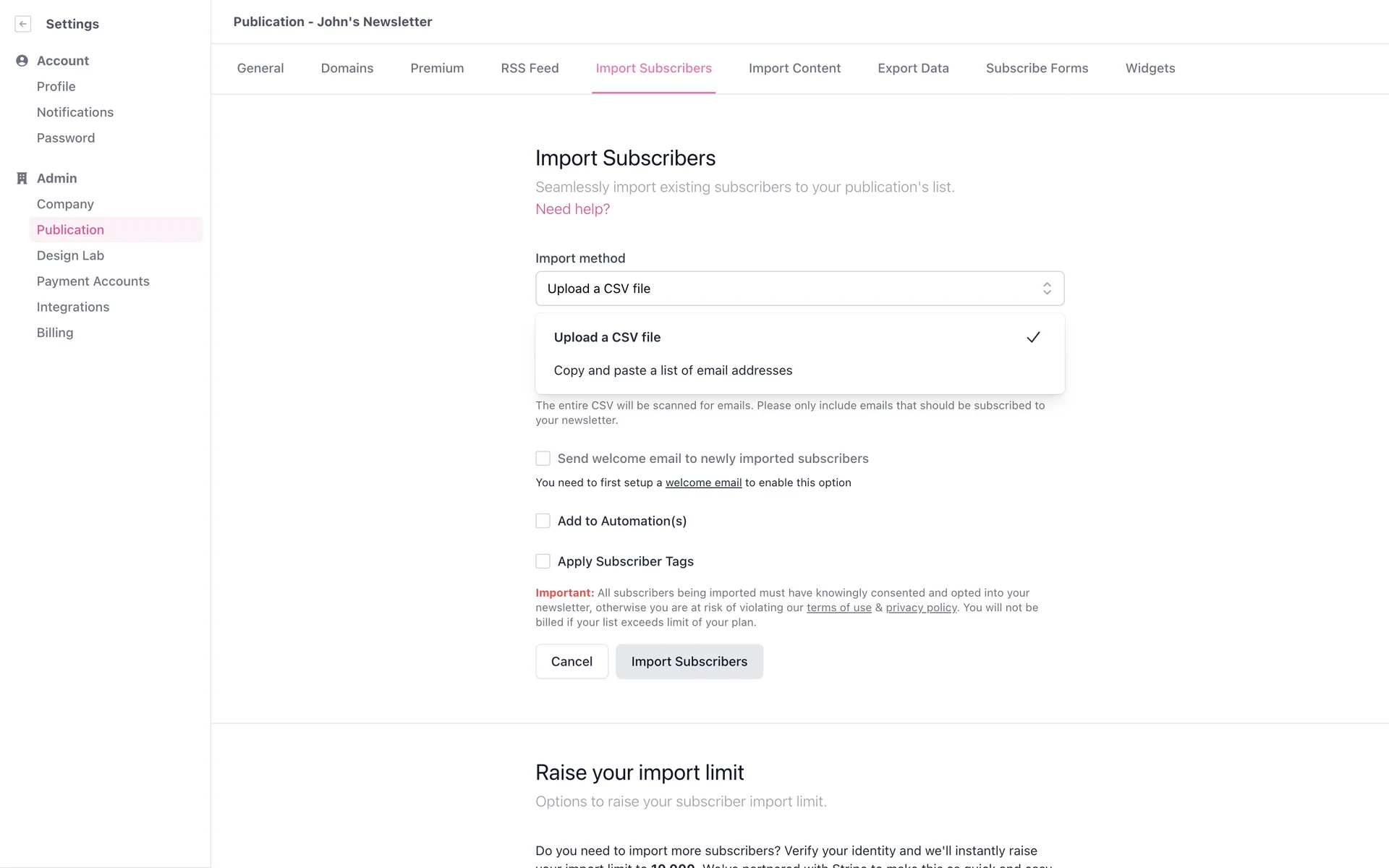1389x868 pixels.
Task: Open the Subscribe Forms tab
Action: (1037, 68)
